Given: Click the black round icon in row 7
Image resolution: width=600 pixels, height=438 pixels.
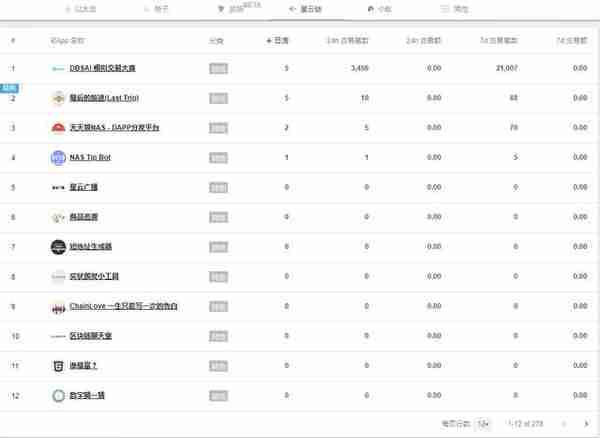Looking at the screenshot, I should (x=58, y=247).
